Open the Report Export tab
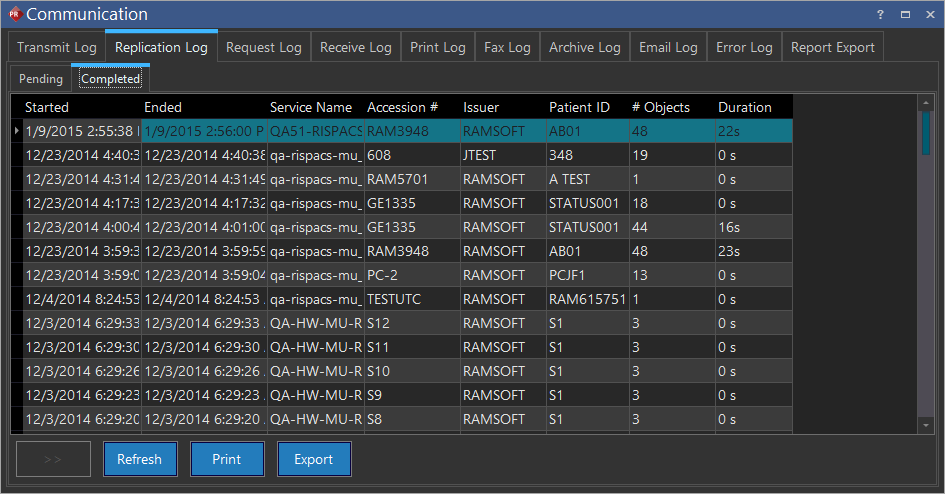Viewport: 945px width, 494px height. 832,47
